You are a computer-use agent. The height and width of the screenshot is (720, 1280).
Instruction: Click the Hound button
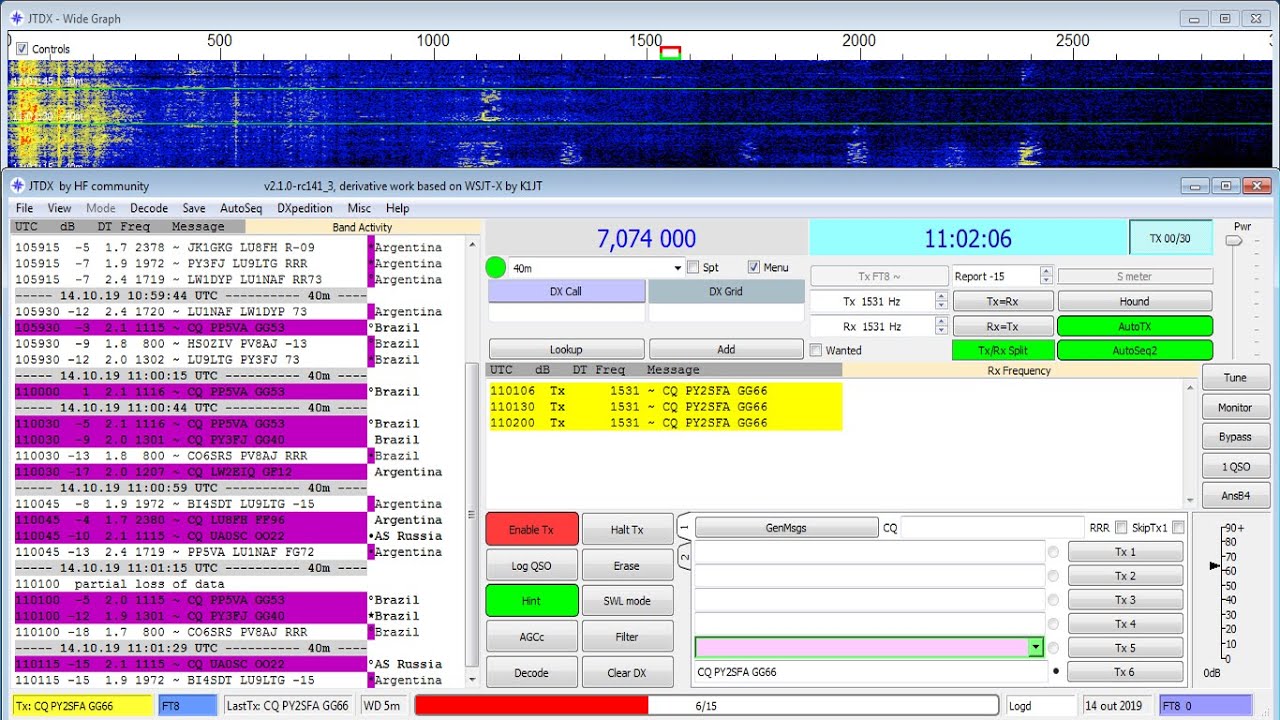[1135, 301]
